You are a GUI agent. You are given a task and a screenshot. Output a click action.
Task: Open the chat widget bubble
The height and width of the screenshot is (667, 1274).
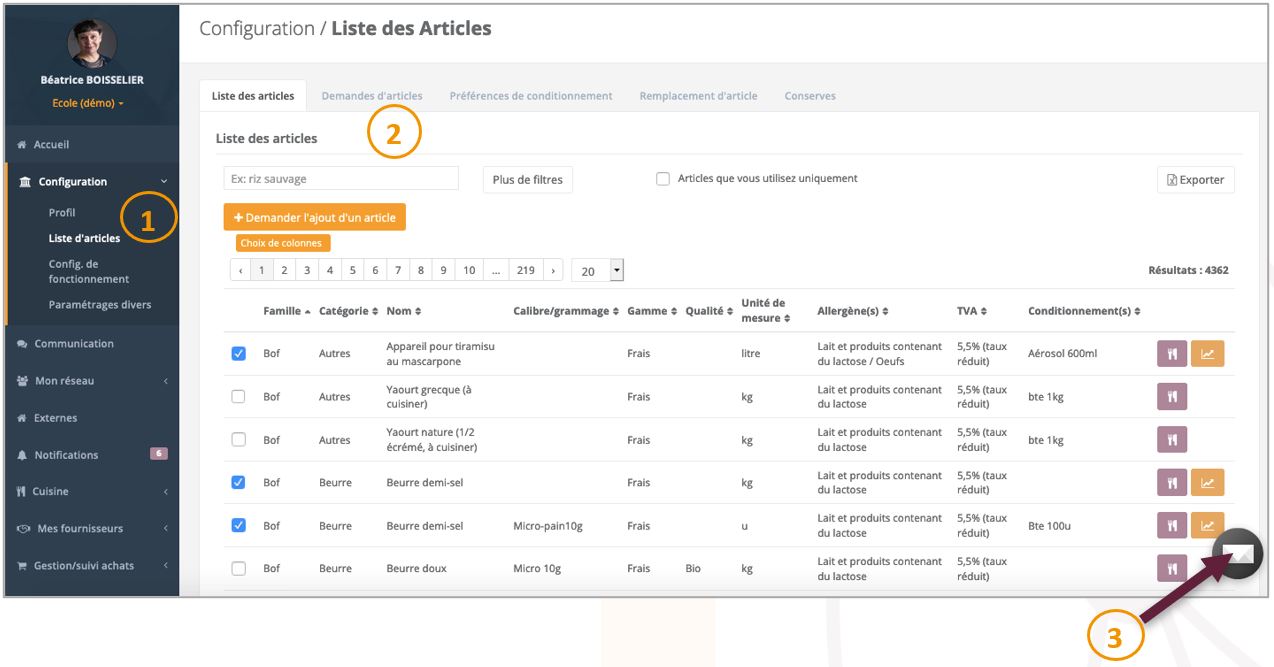(1238, 553)
